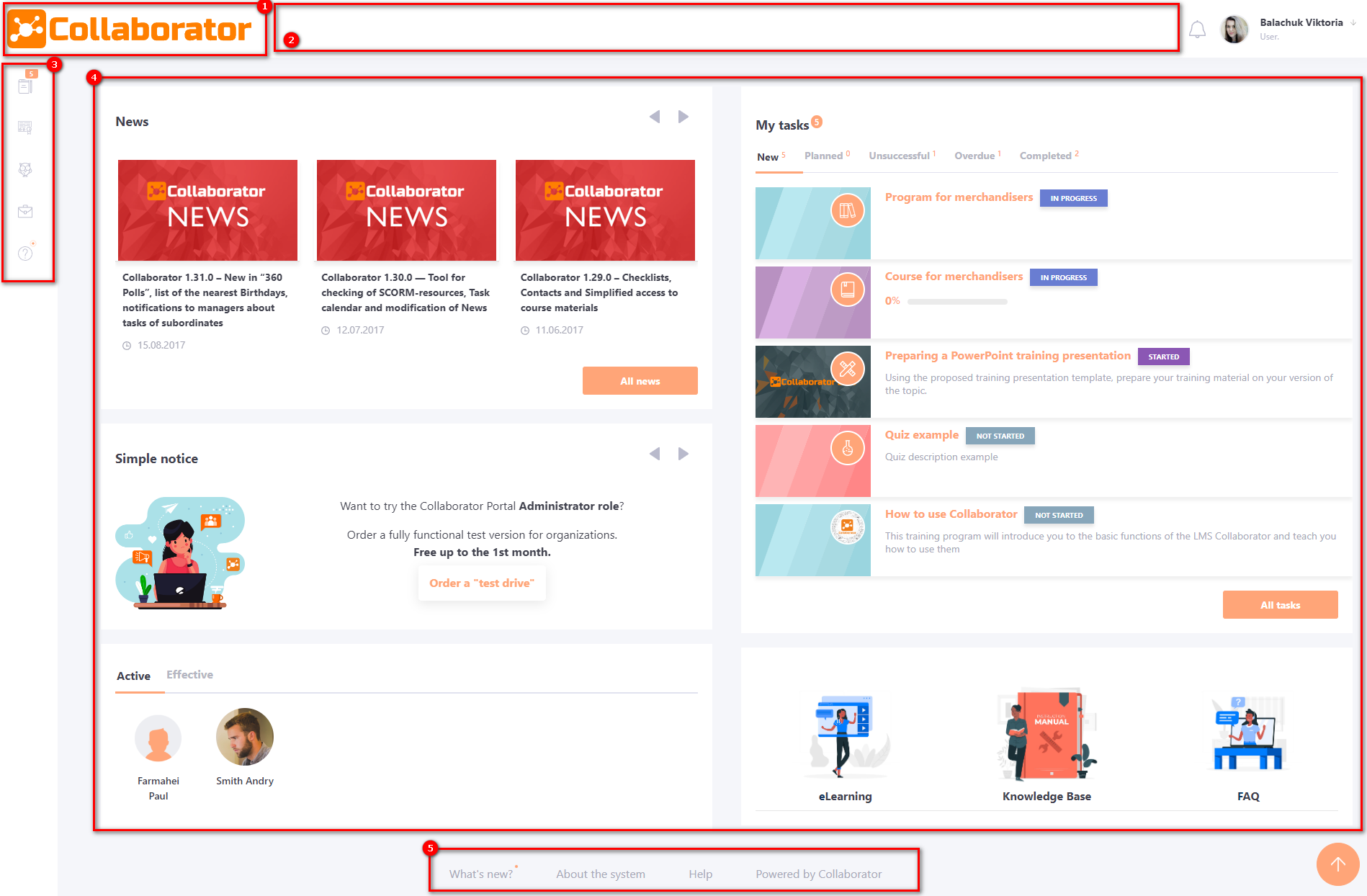Switch to the Effective users tab
This screenshot has height=896, width=1367.
coord(190,675)
